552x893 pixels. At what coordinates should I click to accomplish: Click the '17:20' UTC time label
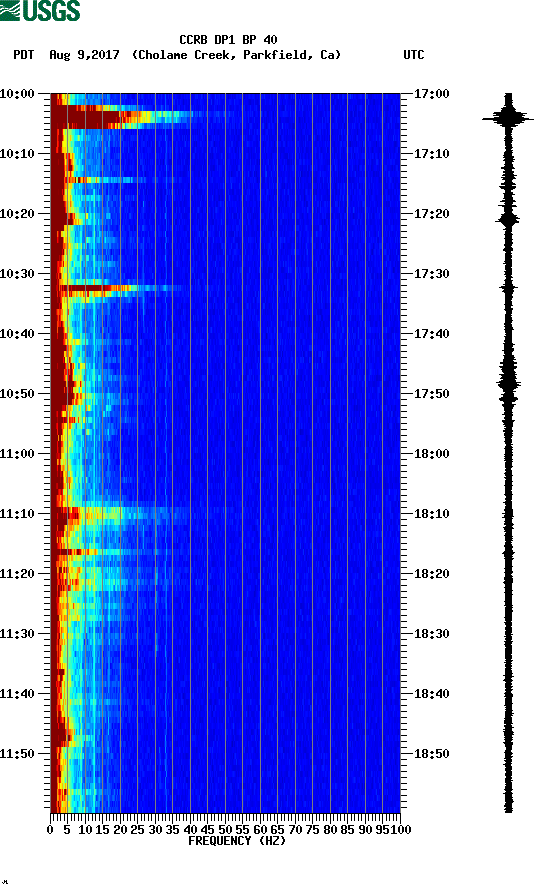click(x=431, y=214)
